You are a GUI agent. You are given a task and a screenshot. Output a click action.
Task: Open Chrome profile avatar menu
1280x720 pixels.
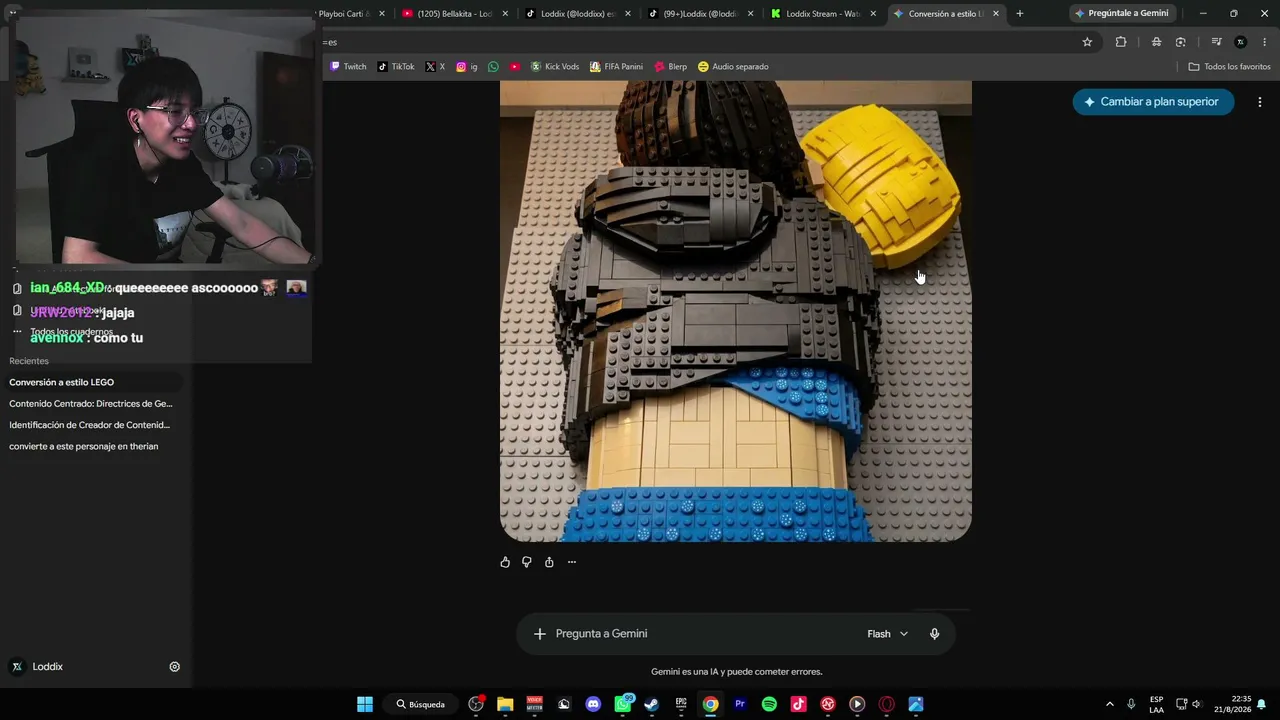coord(1241,42)
